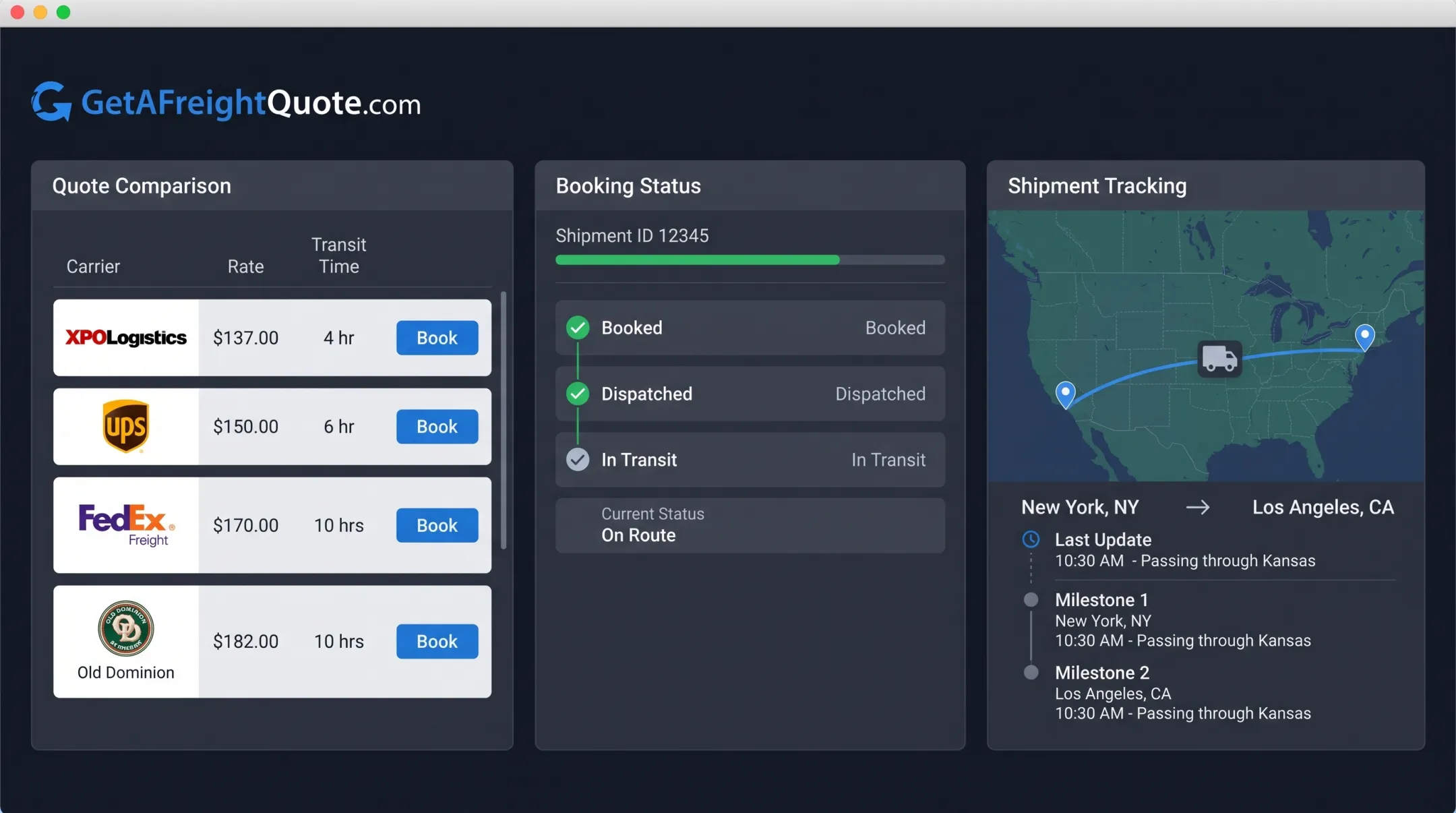Click the Quote Comparison panel title
The width and height of the screenshot is (1456, 813).
(142, 186)
